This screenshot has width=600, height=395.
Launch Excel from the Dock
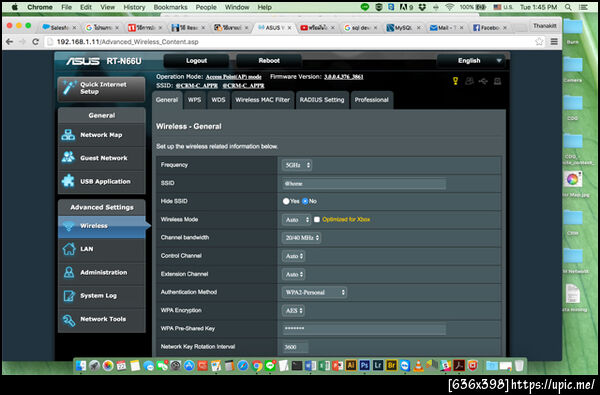click(324, 366)
